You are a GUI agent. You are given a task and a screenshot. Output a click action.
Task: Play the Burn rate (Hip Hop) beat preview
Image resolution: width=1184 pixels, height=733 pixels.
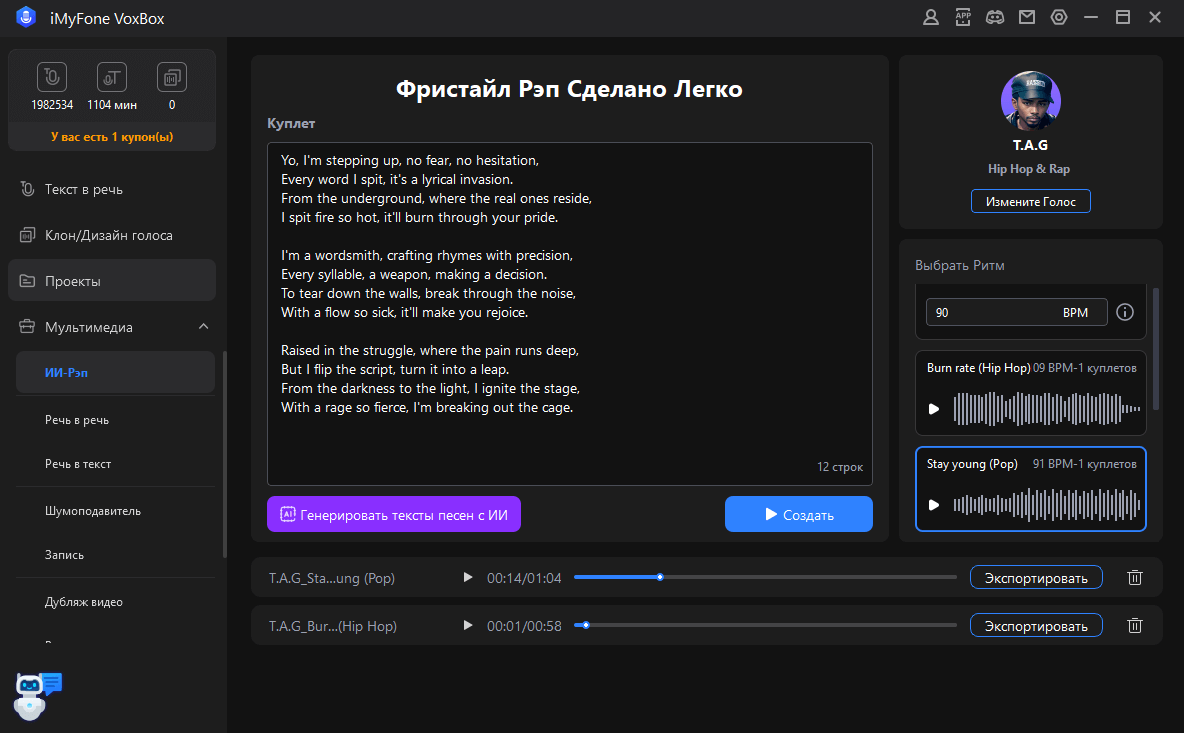coord(934,409)
